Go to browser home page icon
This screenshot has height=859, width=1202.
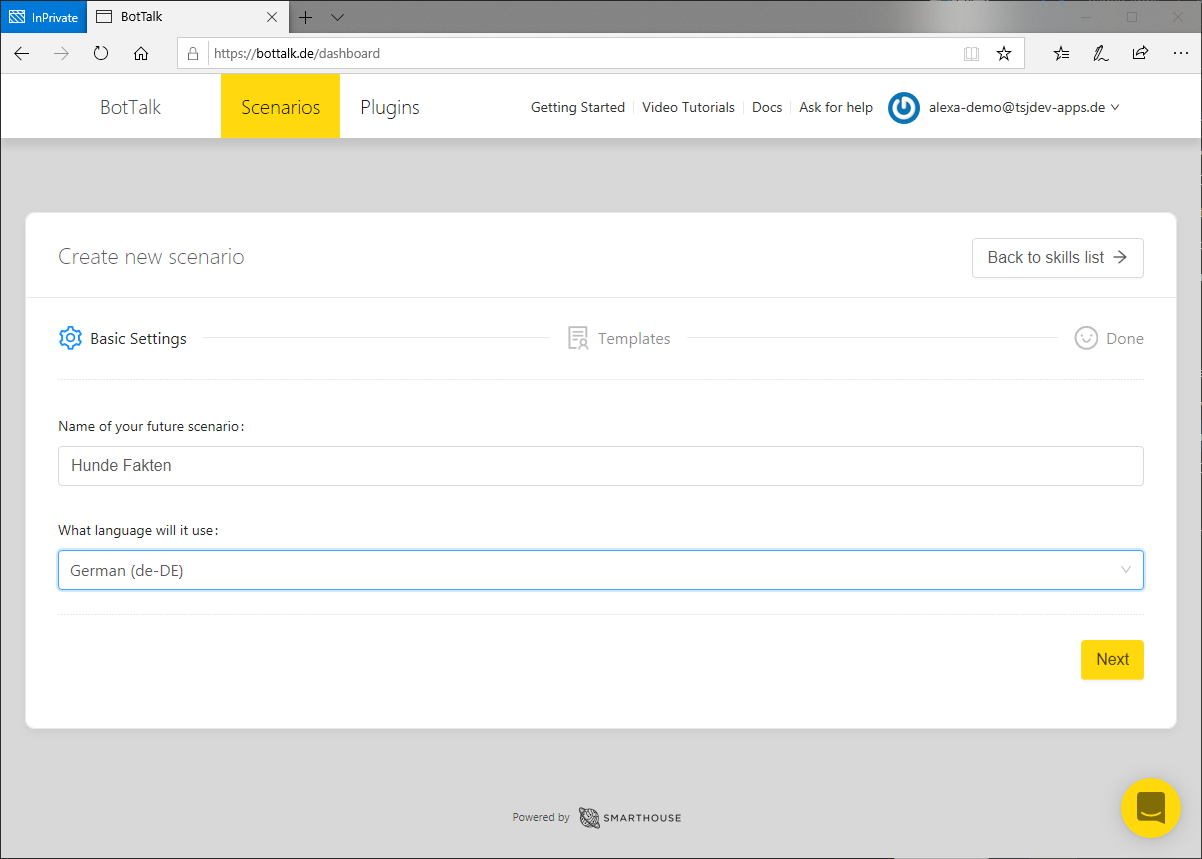pos(141,54)
